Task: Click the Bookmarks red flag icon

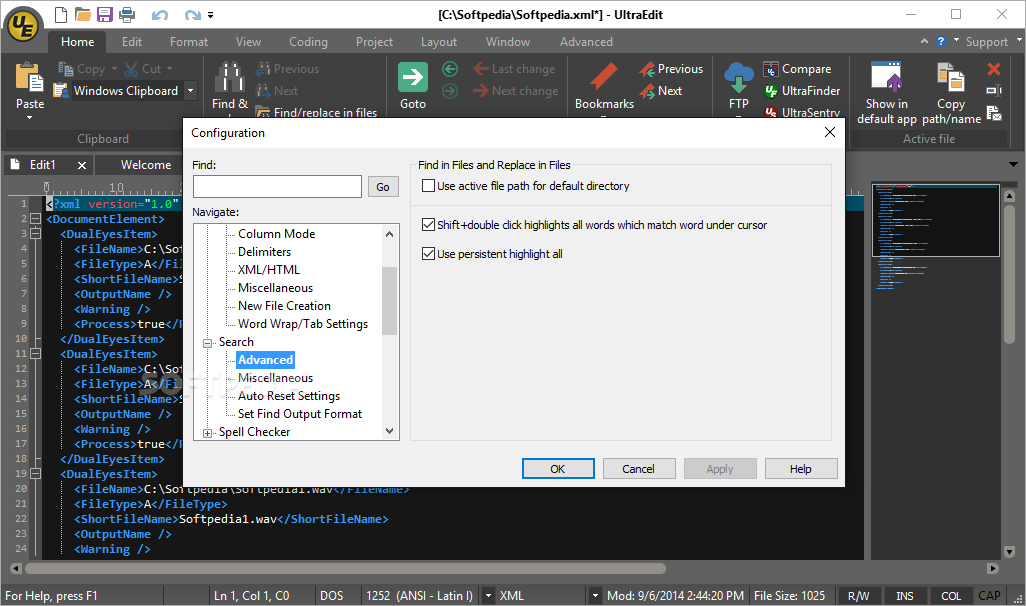Action: [604, 77]
